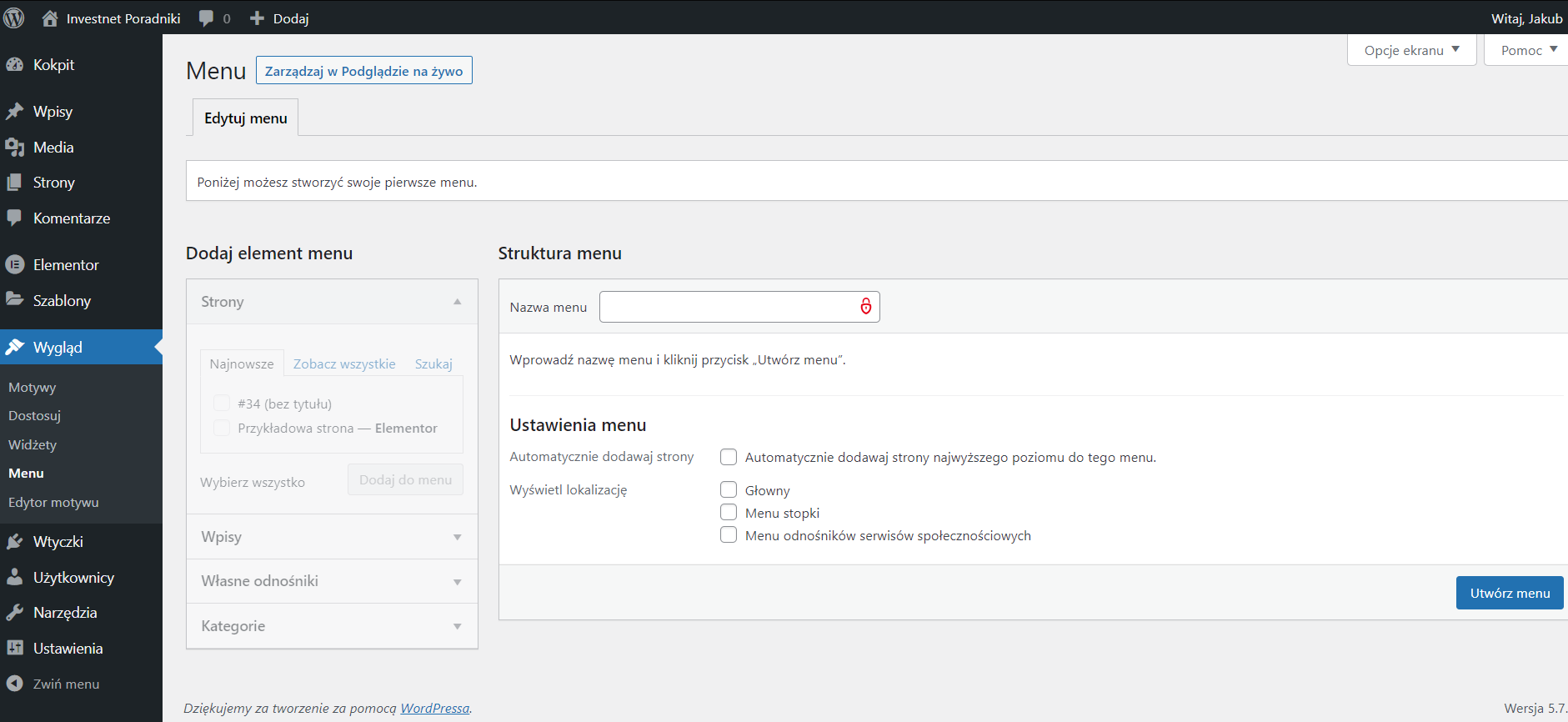Viewport: 1568px width, 722px height.
Task: Click the WordPress logo icon
Action: [14, 18]
